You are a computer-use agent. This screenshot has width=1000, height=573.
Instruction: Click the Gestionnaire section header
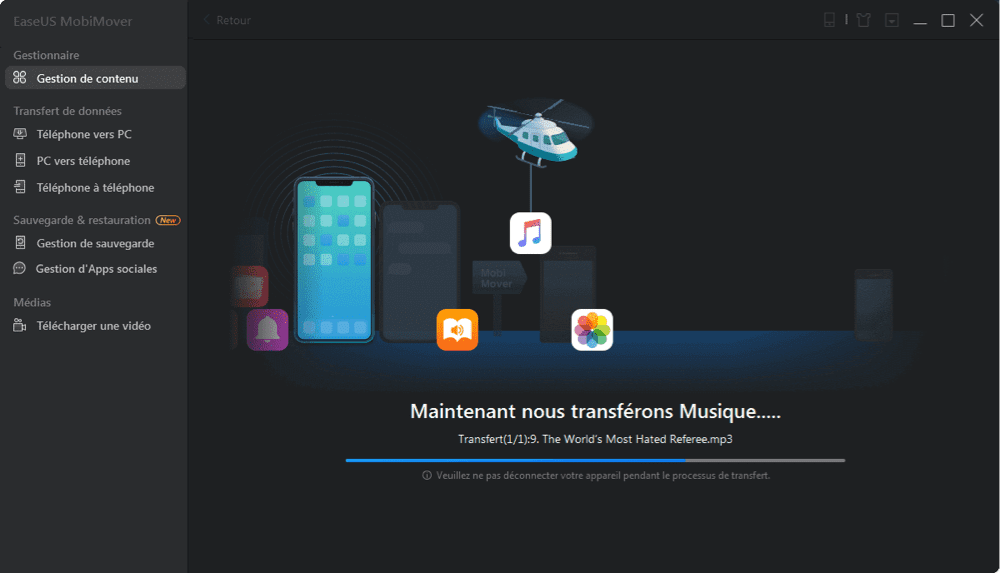point(46,56)
